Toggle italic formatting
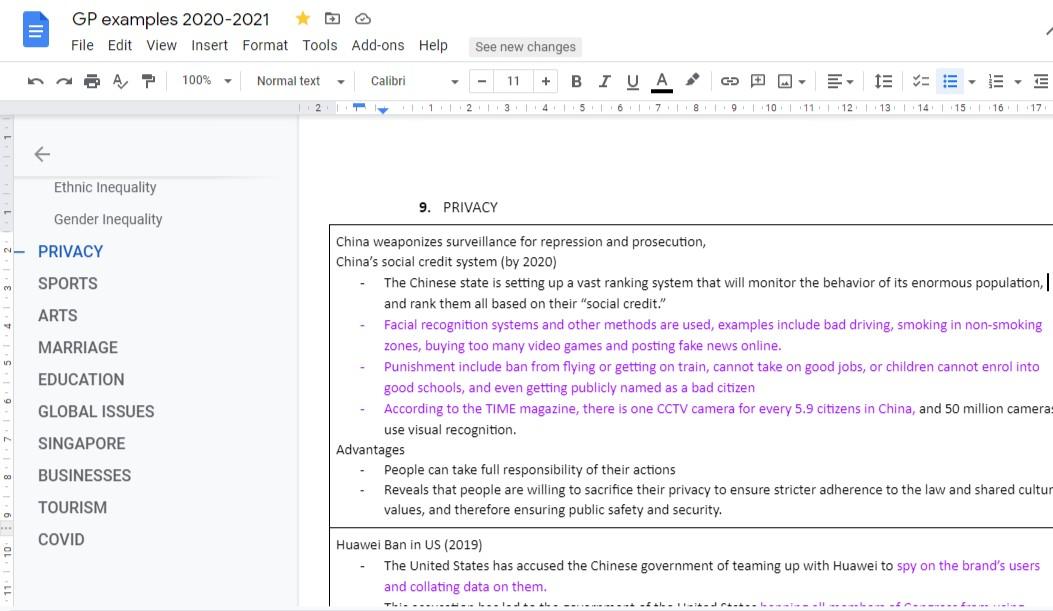 coord(604,81)
